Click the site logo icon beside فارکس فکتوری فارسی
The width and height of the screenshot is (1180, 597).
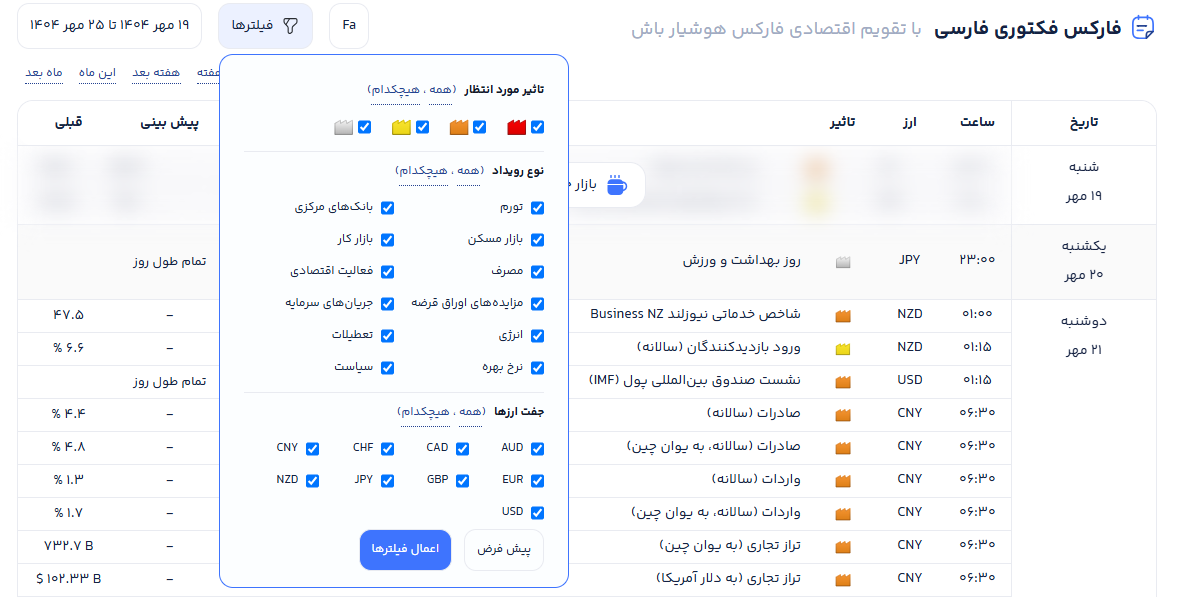1142,27
